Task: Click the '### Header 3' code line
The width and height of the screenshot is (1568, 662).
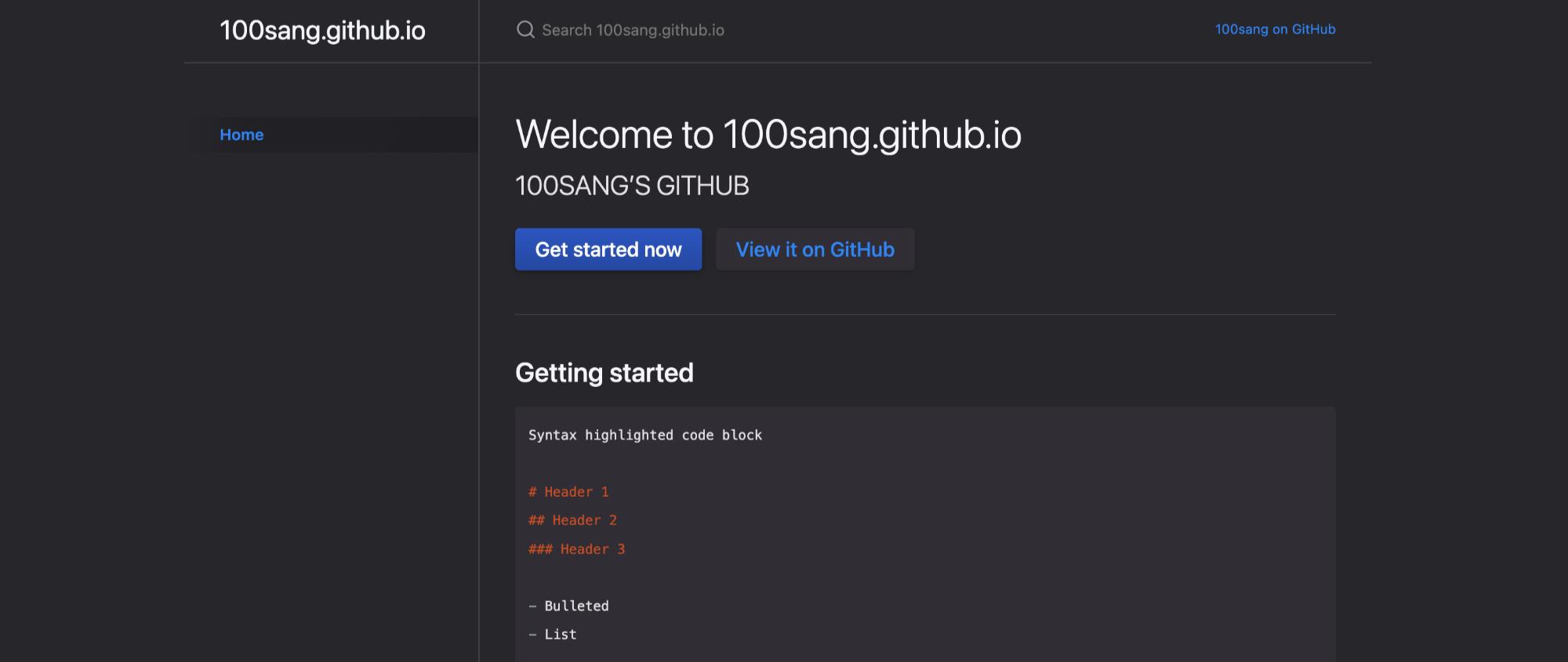Action: click(x=576, y=549)
